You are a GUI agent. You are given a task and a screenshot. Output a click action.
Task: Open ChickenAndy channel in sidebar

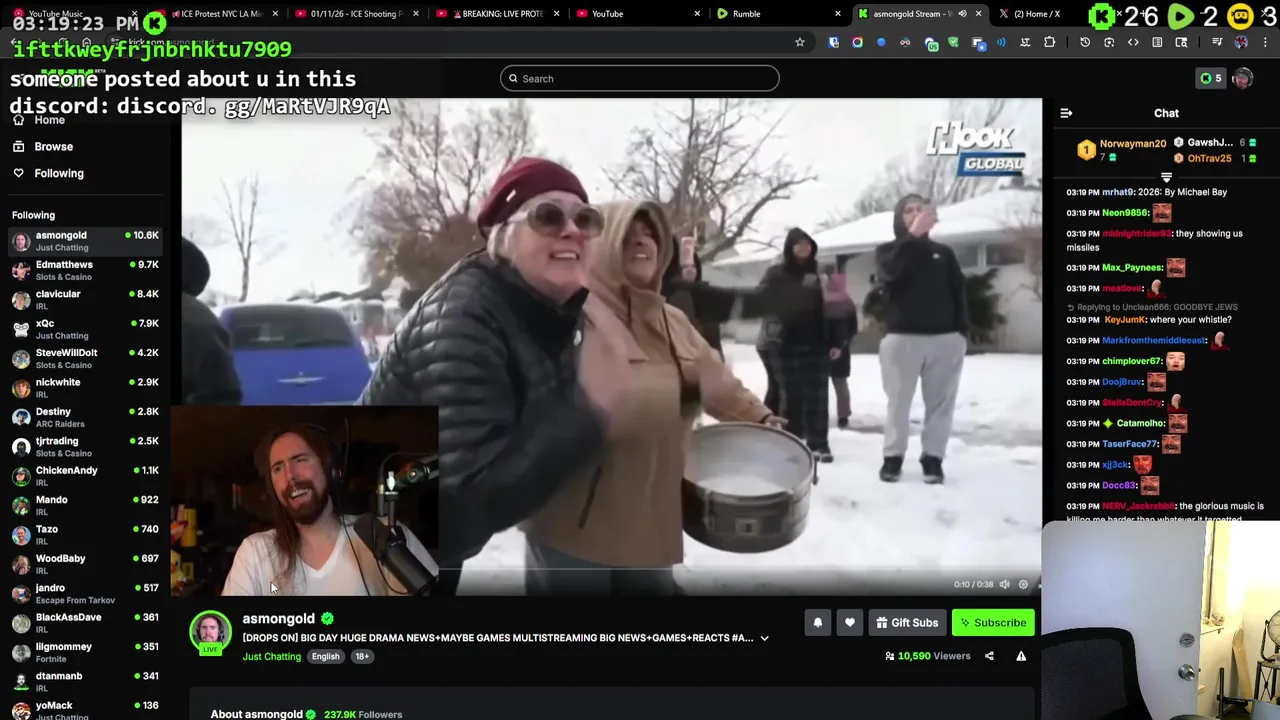click(x=85, y=476)
